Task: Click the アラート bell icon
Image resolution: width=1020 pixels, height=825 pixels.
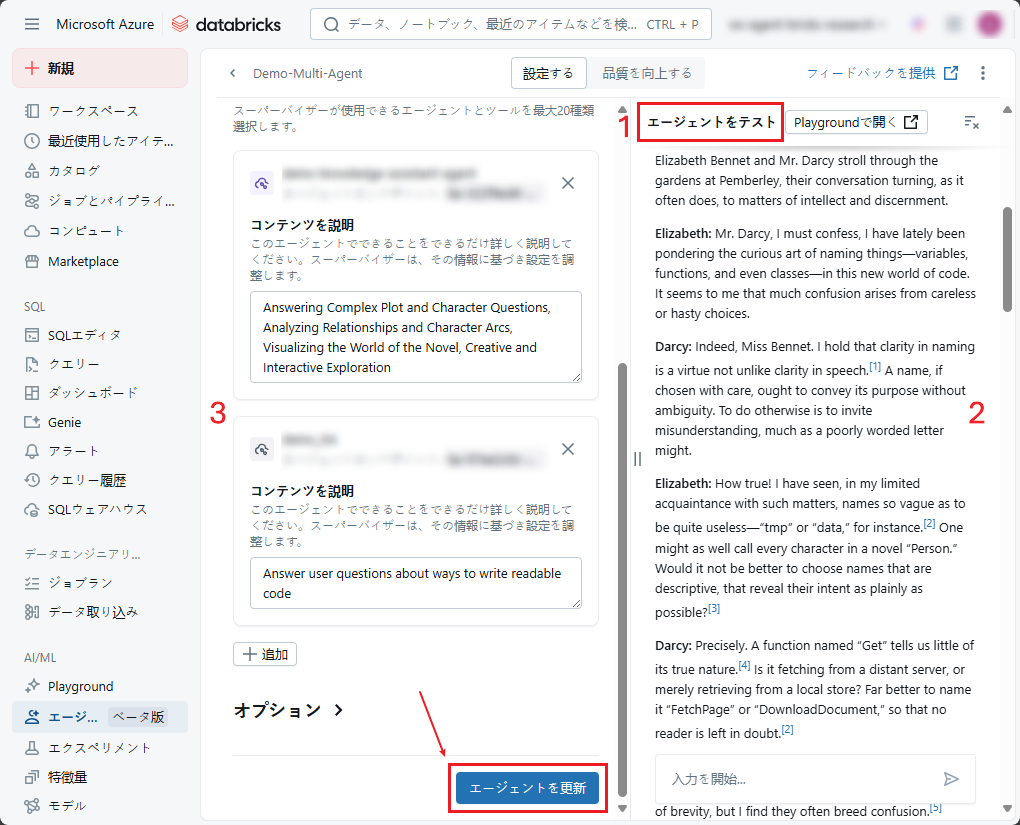Action: [x=32, y=451]
